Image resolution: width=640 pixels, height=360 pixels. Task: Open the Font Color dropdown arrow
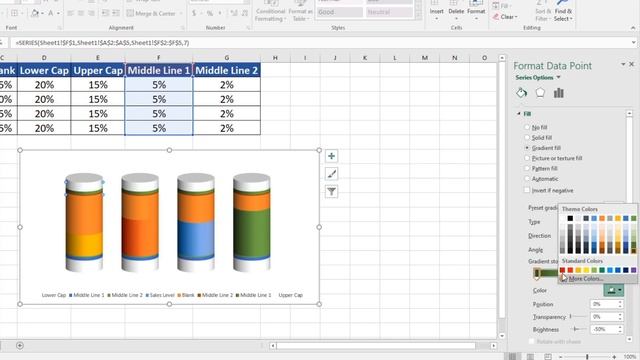coord(58,13)
